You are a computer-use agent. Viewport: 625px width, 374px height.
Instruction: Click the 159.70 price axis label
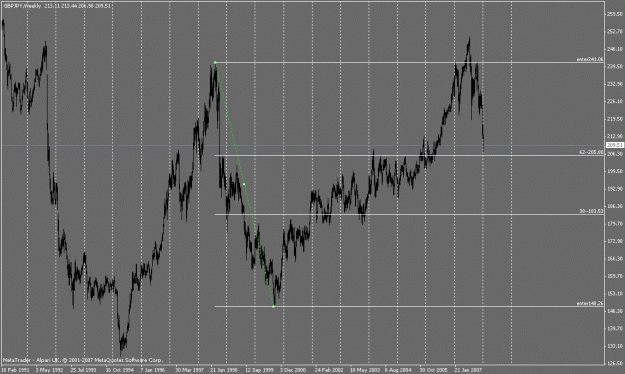pyautogui.click(x=614, y=276)
